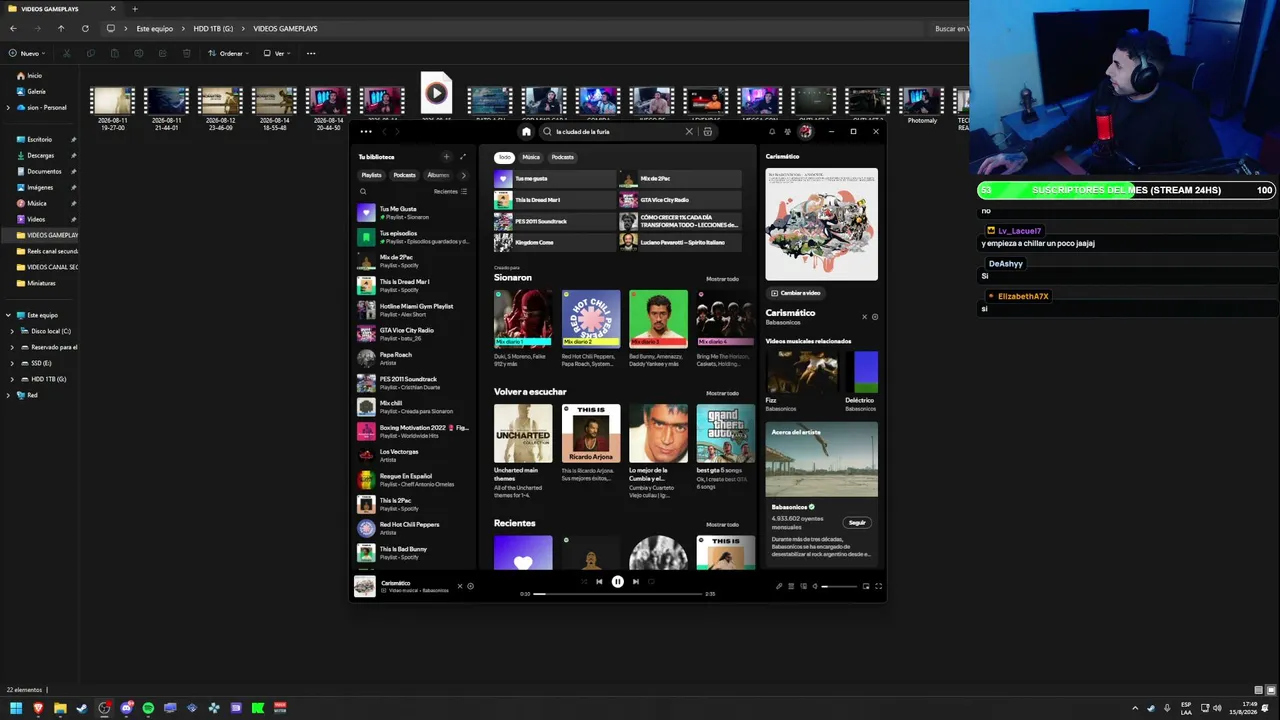Adjust the Spotify volume slider
The image size is (1280, 720).
click(840, 586)
